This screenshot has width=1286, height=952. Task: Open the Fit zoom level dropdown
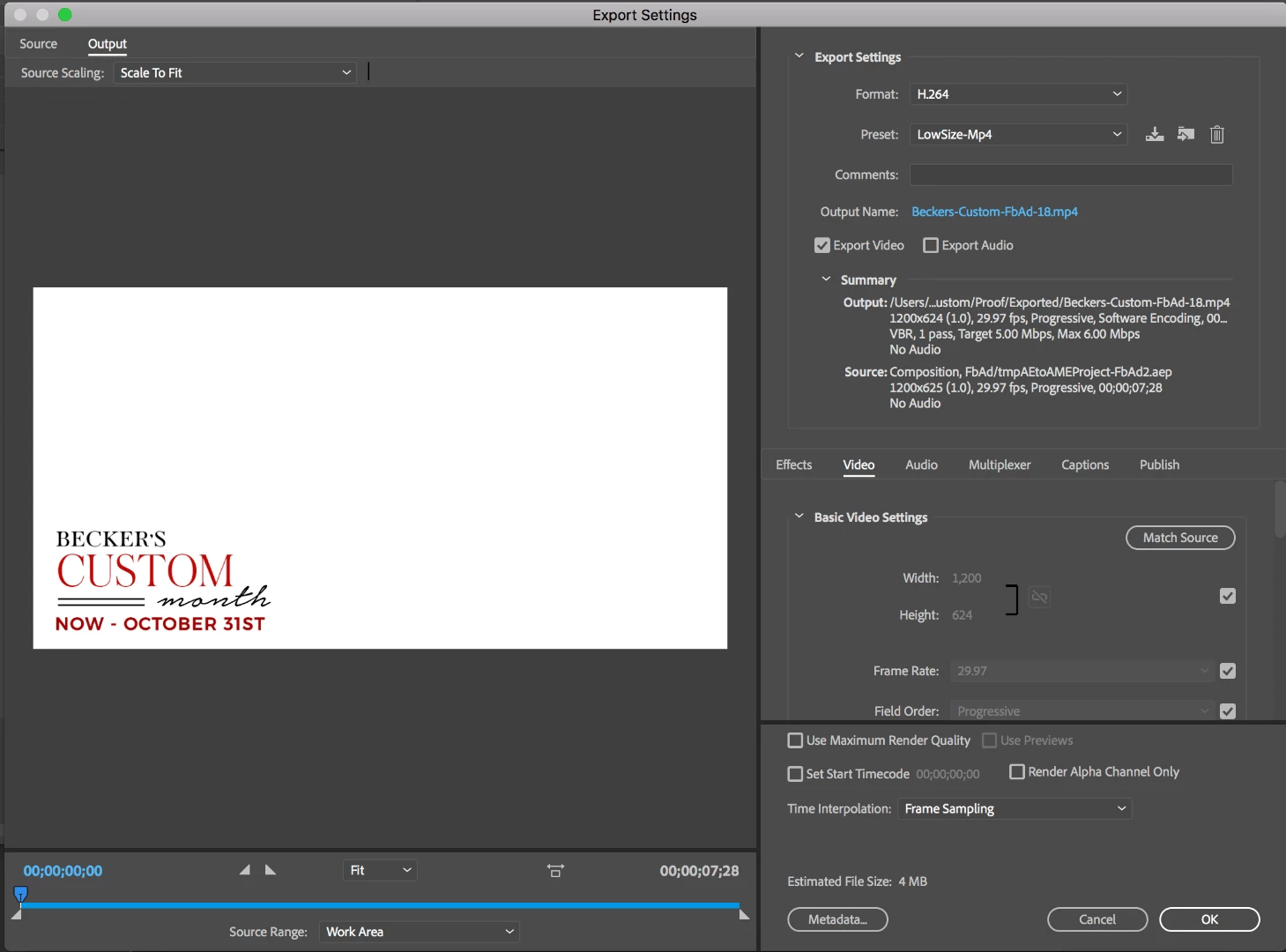point(379,870)
